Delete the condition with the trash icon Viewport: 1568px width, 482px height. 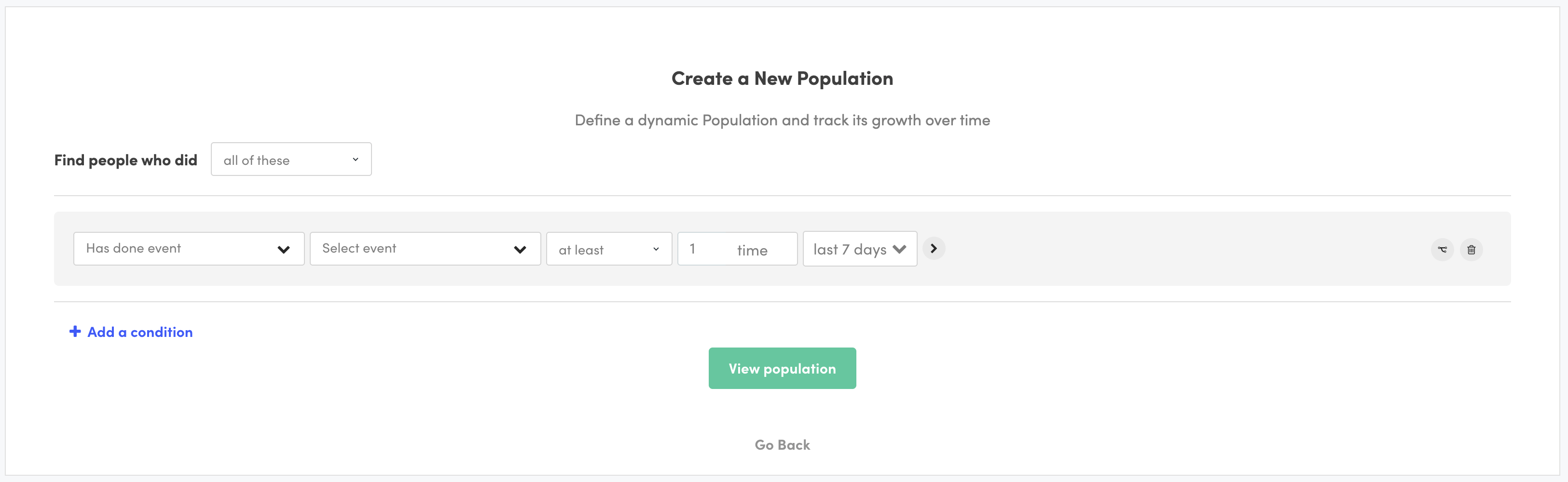[1471, 249]
